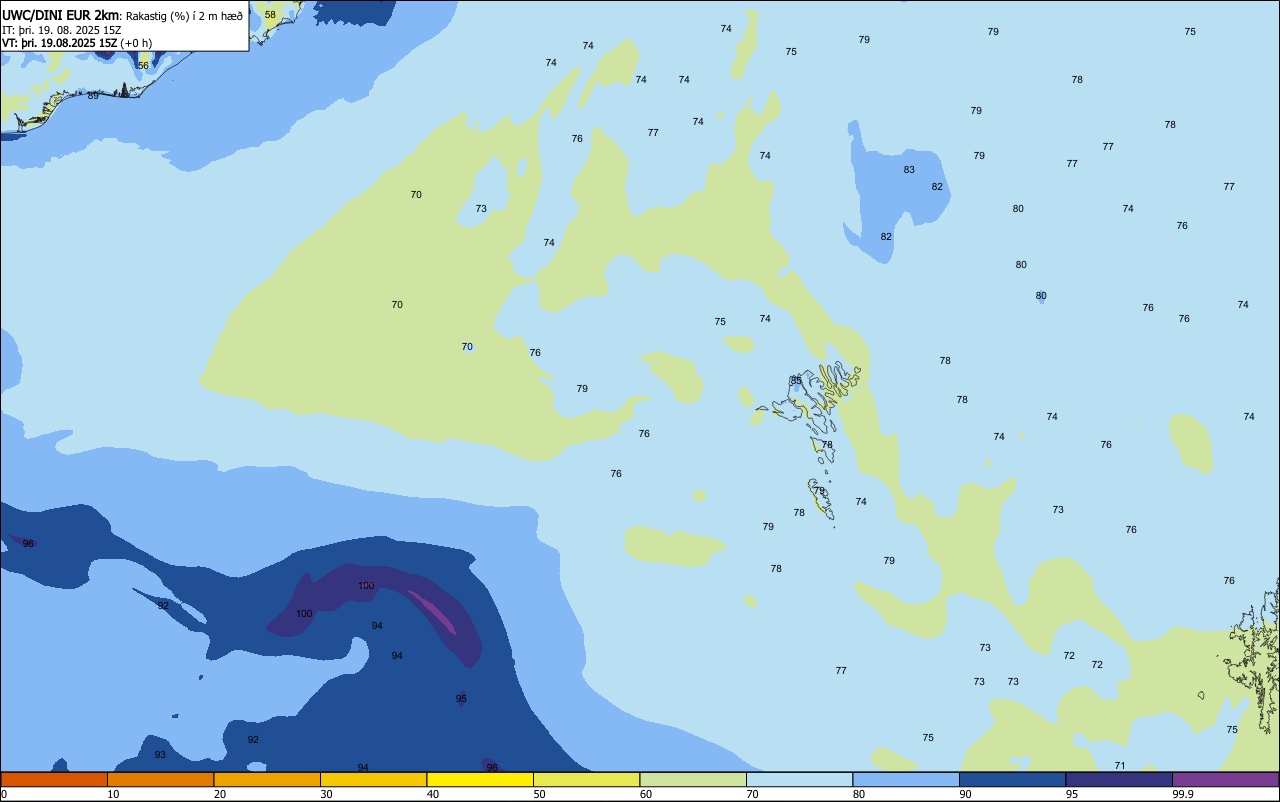Screen dimensions: 1280x802
Task: Select the 20–30 amber legend swatch
Action: tap(267, 779)
